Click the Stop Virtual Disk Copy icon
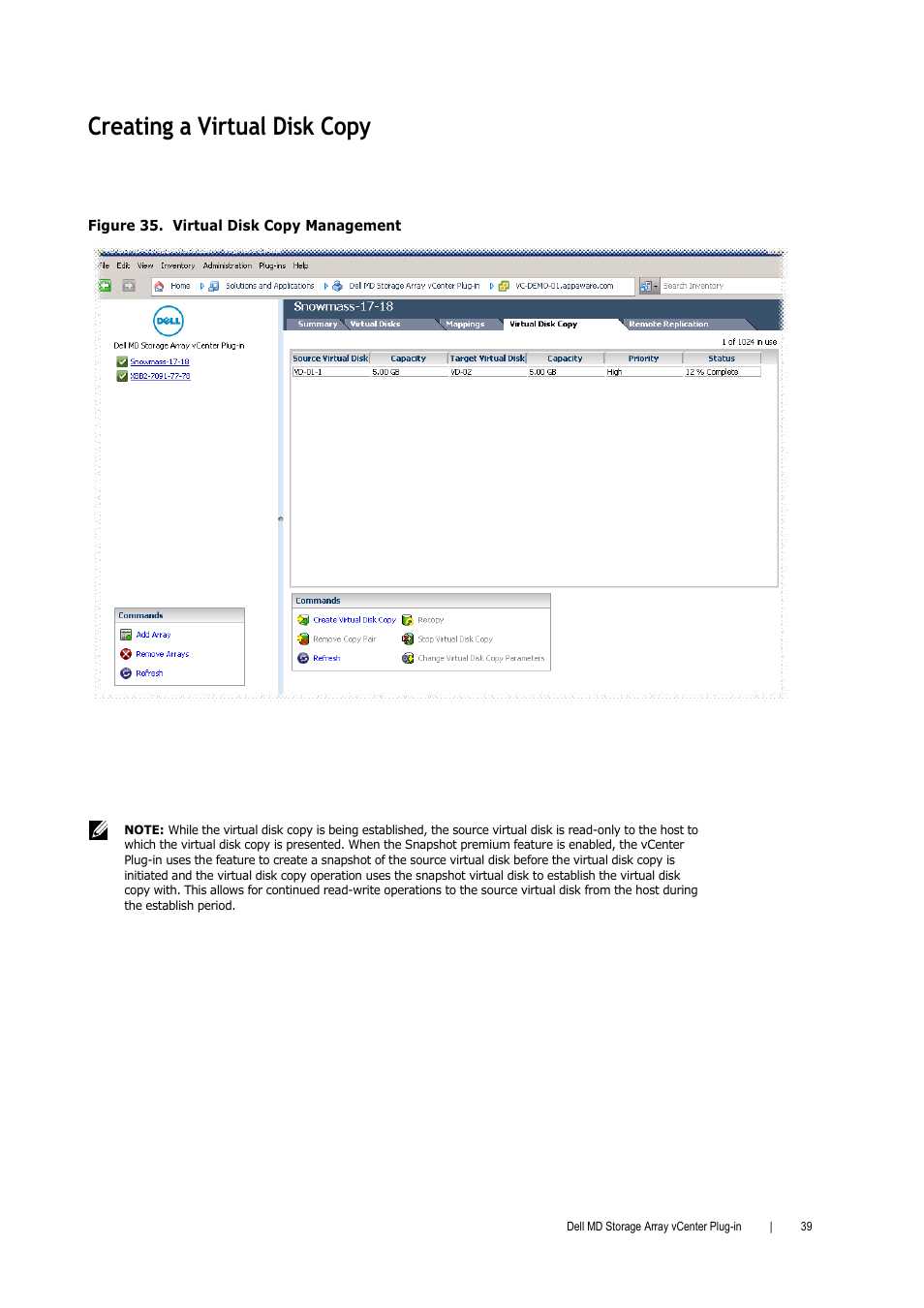Screen dimensions: 924x1308 click(408, 639)
